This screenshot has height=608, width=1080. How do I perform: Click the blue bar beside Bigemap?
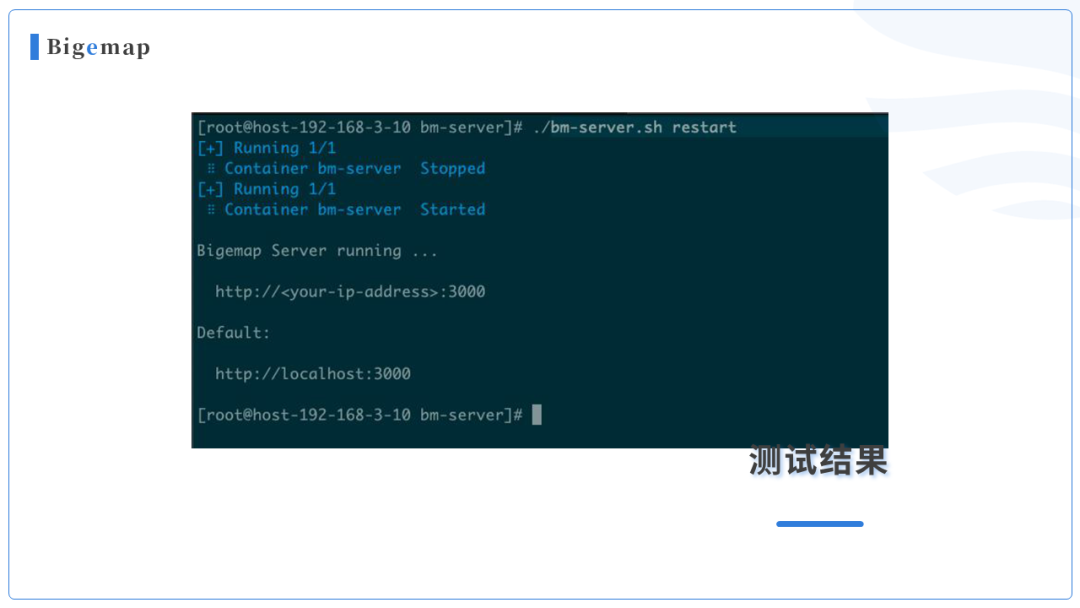[x=34, y=47]
